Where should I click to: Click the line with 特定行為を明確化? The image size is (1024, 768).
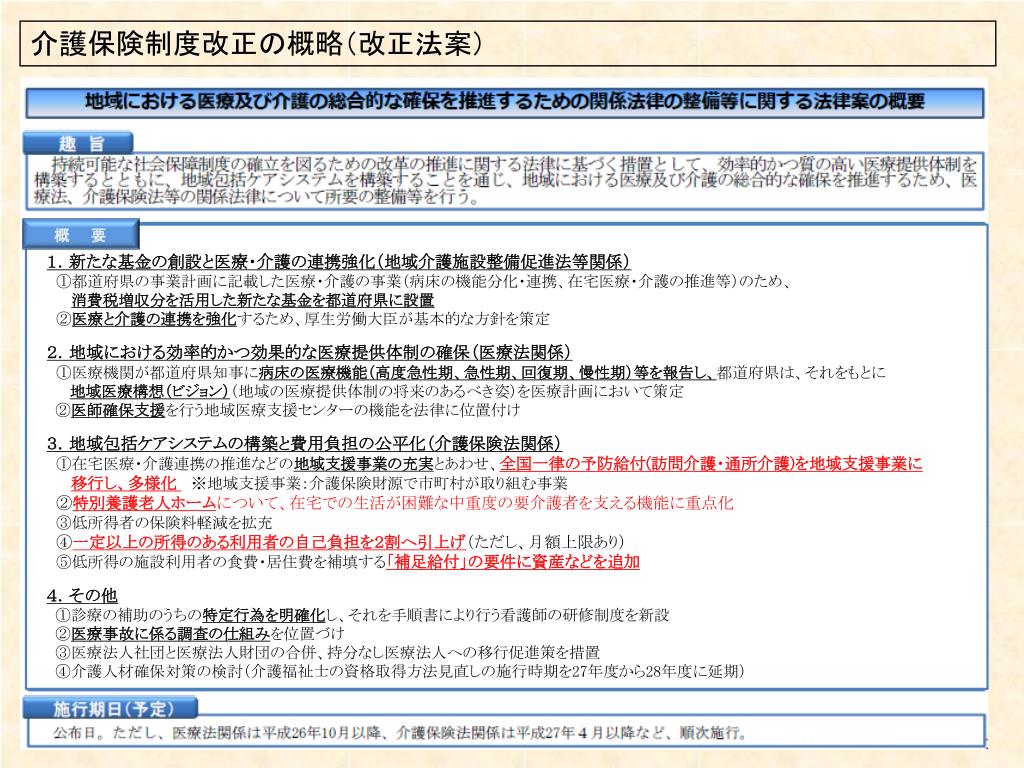point(363,615)
